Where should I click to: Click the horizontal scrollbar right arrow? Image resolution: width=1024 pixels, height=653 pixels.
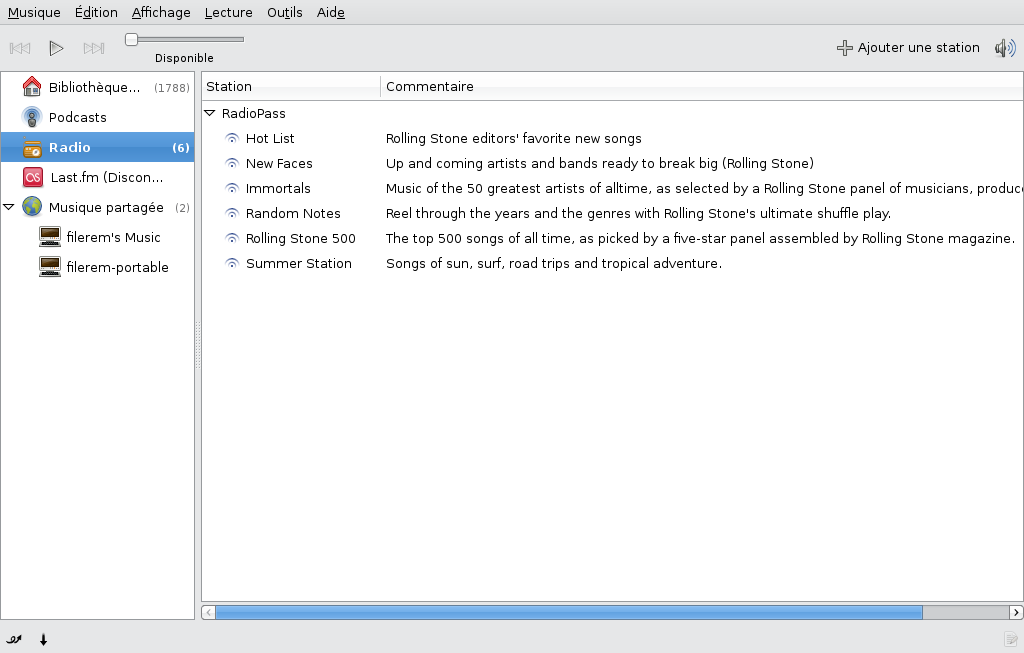[1016, 612]
